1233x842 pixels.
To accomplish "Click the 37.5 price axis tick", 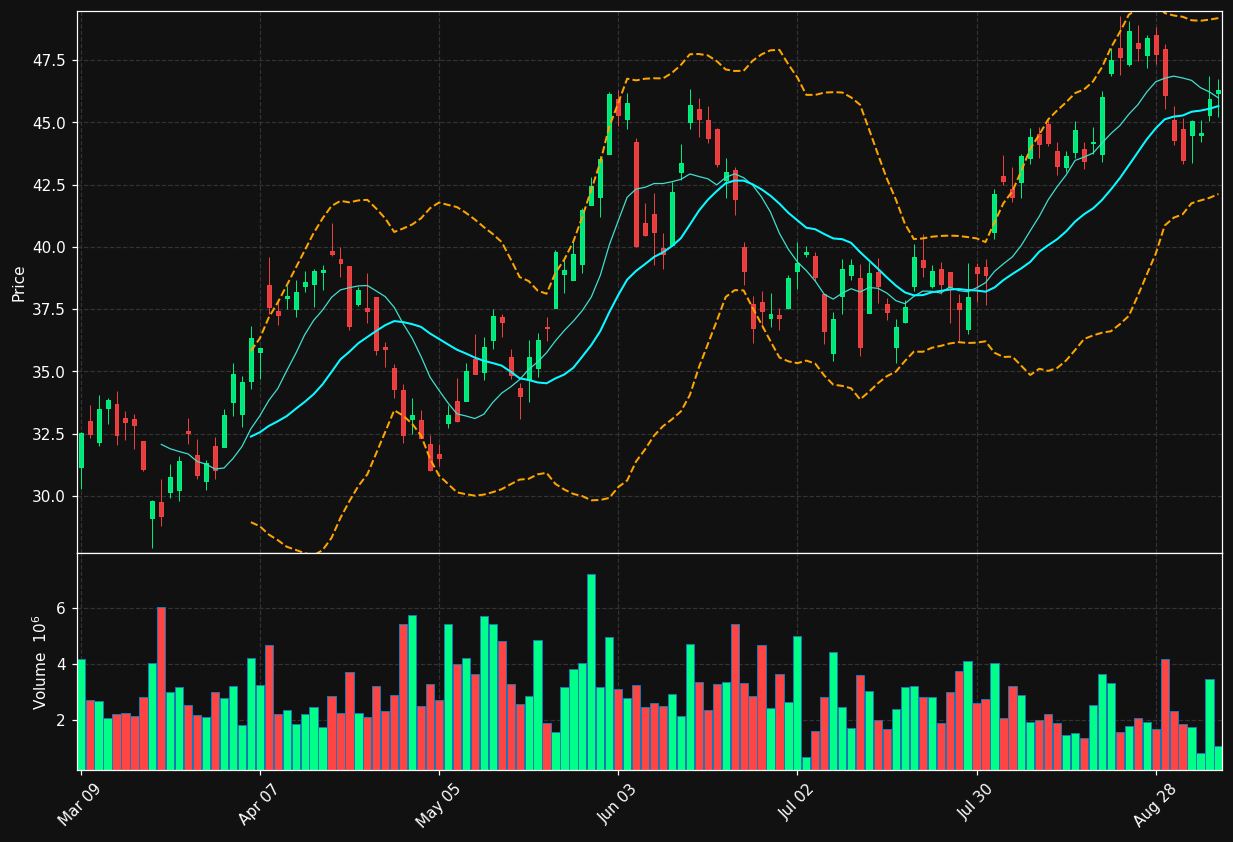I will (x=49, y=310).
